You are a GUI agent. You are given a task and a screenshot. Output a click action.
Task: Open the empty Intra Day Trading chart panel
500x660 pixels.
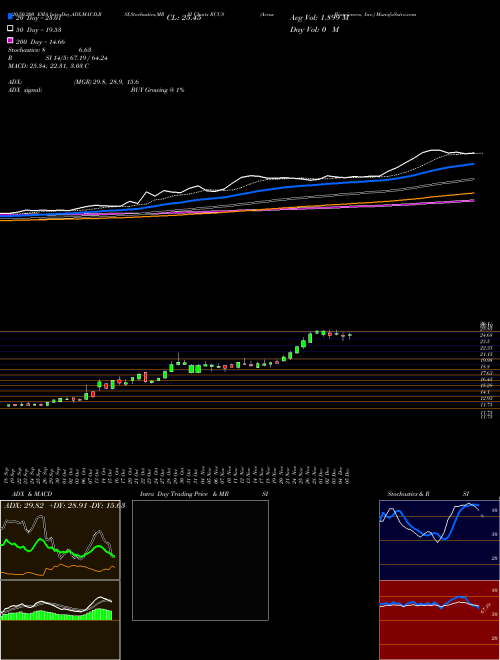point(200,560)
